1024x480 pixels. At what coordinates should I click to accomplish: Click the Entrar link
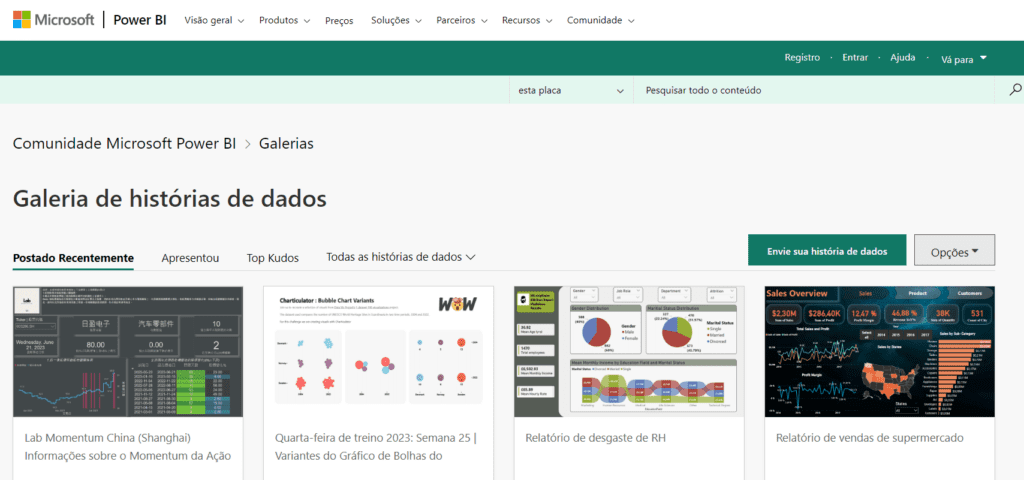pyautogui.click(x=855, y=57)
